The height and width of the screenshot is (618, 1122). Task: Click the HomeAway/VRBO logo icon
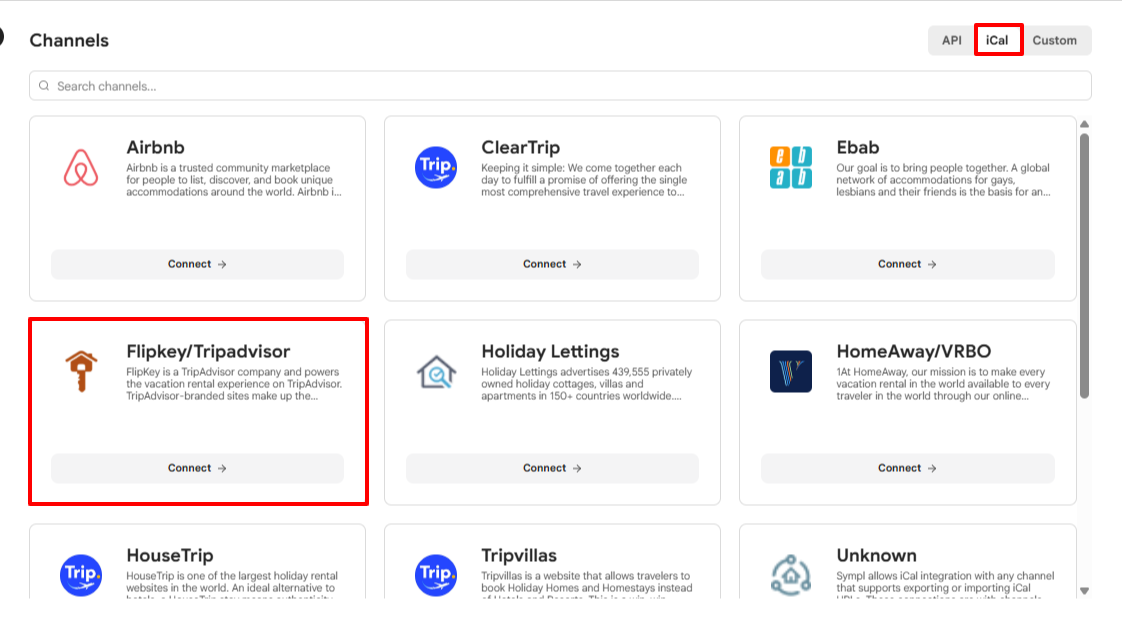[791, 371]
